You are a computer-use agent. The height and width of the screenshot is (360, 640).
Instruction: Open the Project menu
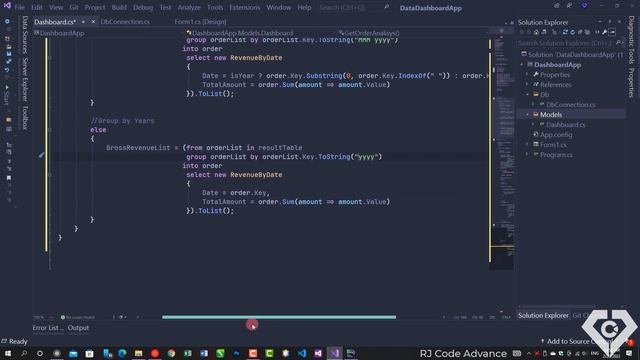point(95,7)
